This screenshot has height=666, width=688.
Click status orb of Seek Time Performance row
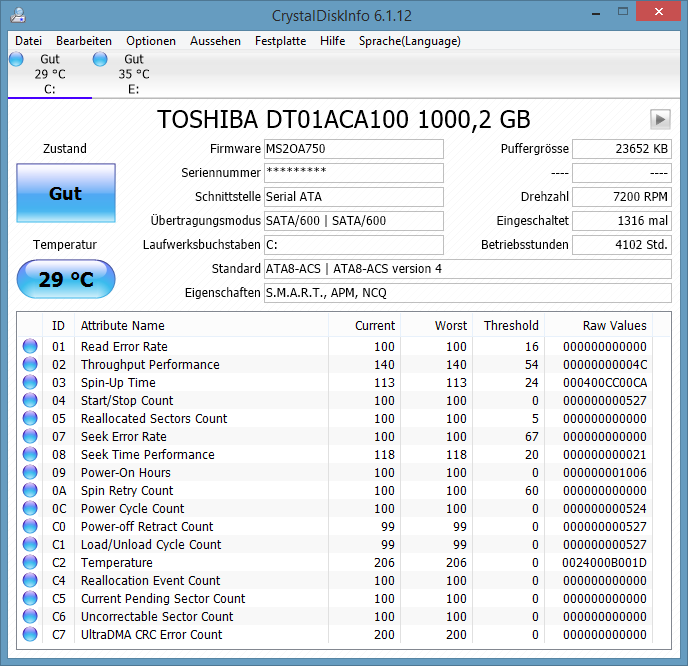coord(30,454)
